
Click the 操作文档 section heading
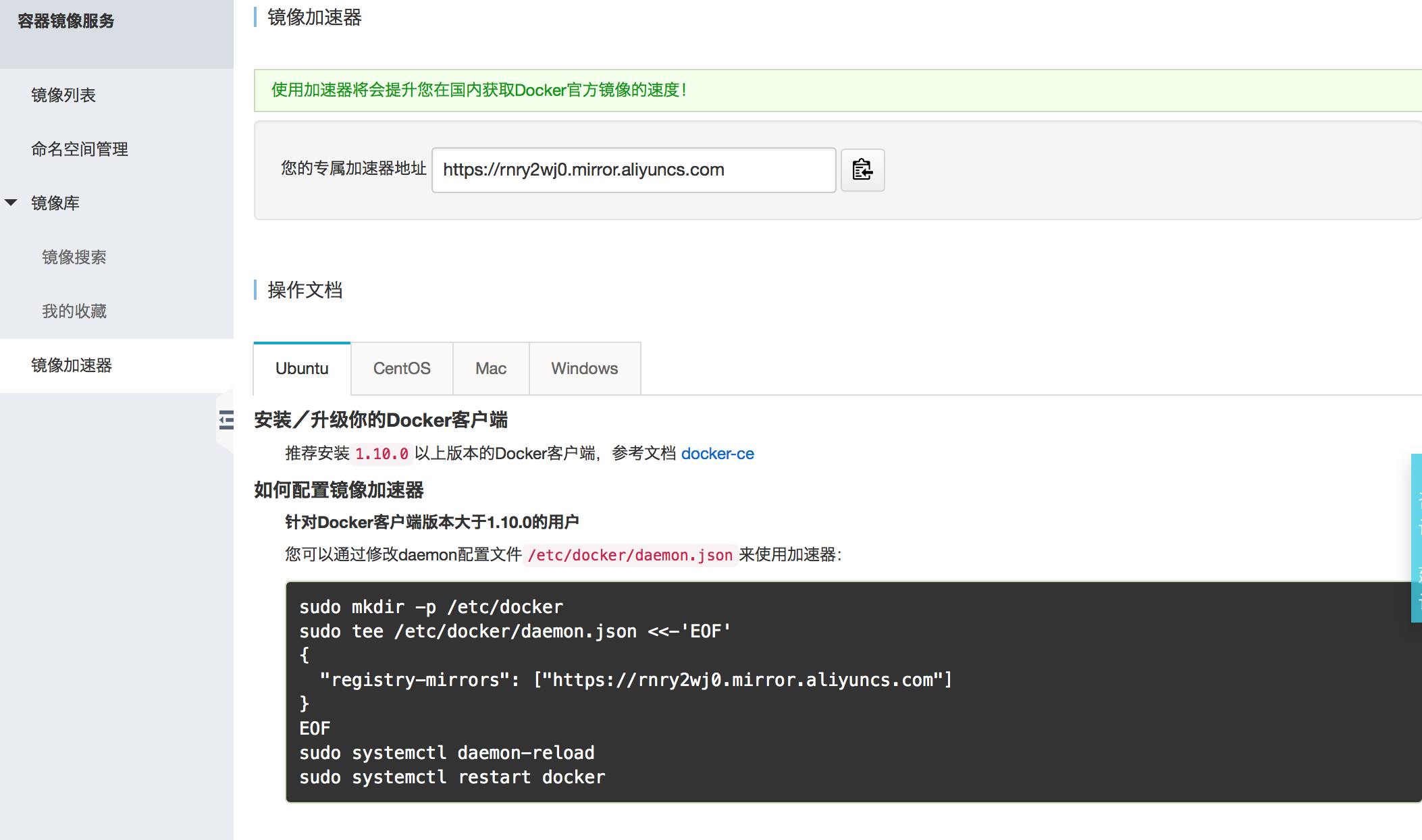(x=305, y=290)
